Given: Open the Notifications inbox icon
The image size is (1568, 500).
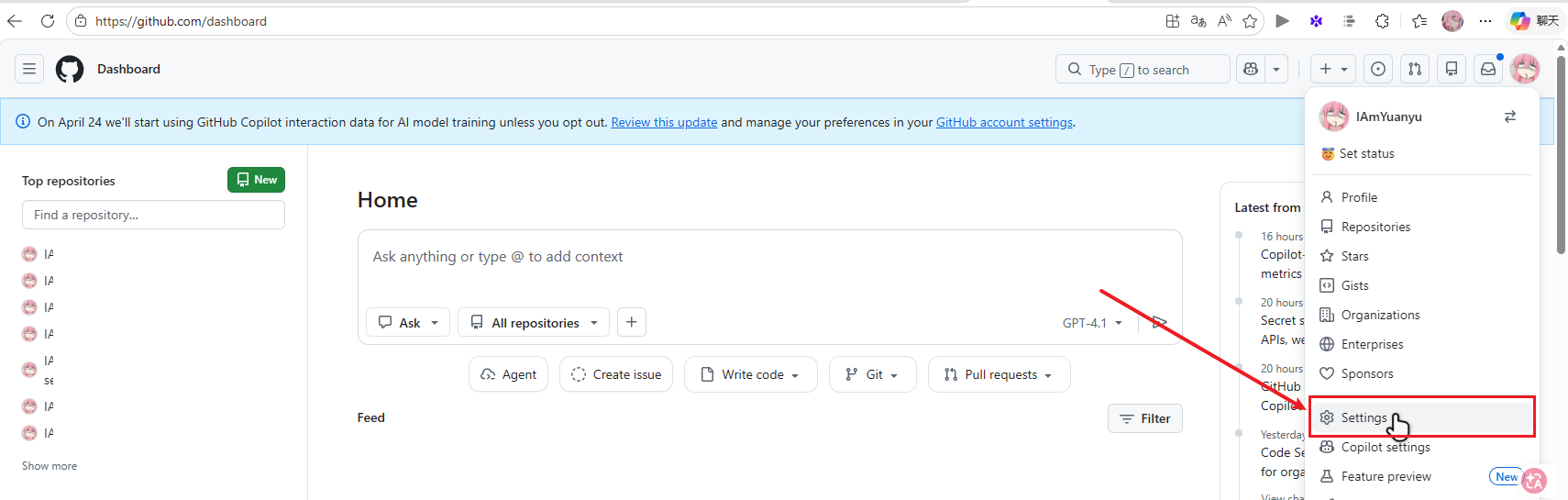Looking at the screenshot, I should [1488, 69].
